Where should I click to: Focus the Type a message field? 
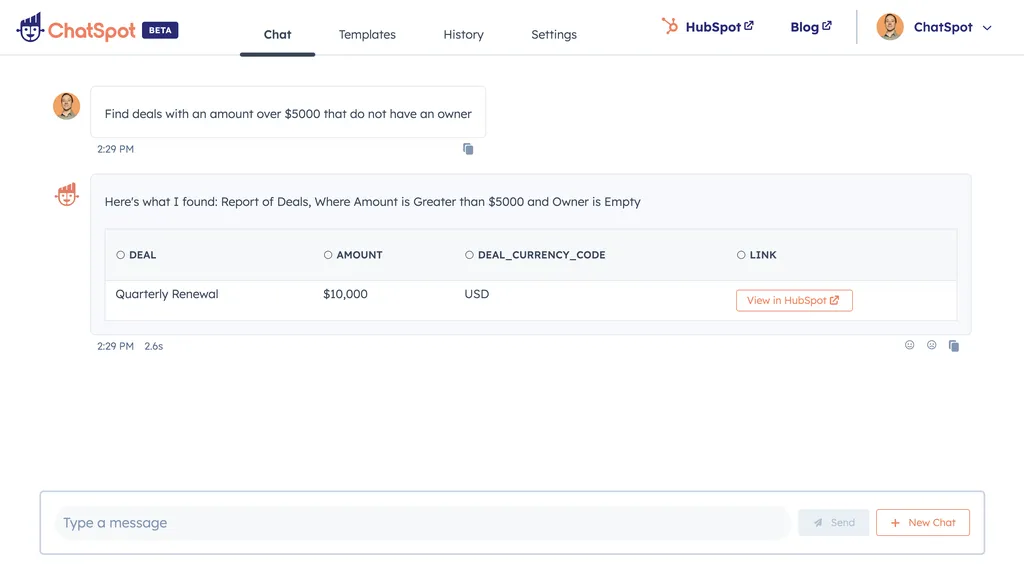(422, 522)
